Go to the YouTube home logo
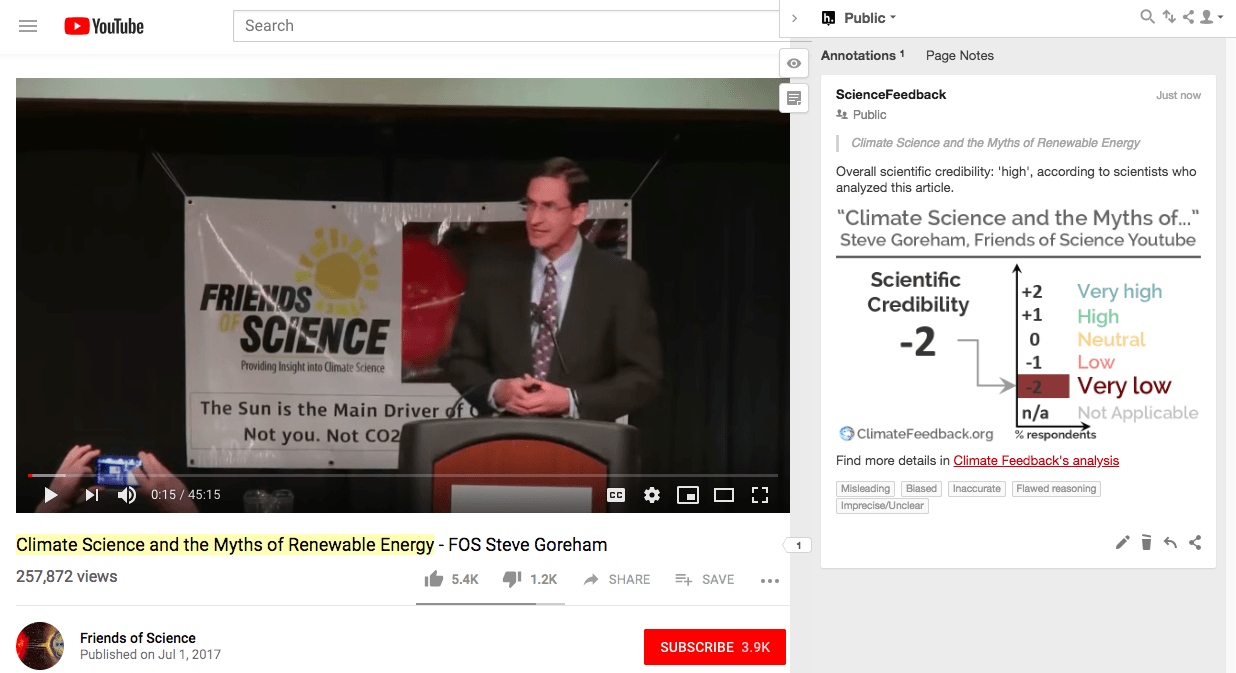 click(x=104, y=26)
